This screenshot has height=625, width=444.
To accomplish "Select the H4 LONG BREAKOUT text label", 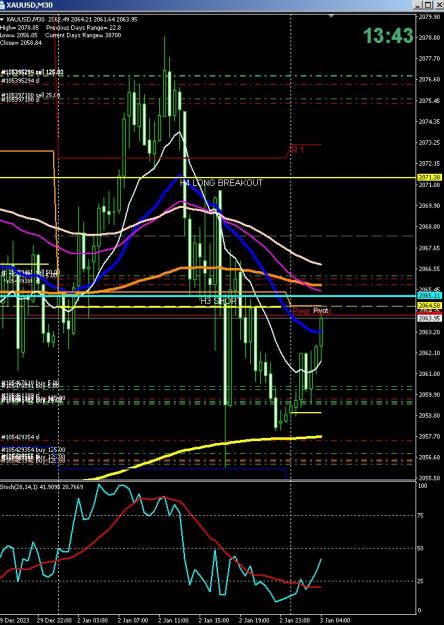I will [221, 183].
